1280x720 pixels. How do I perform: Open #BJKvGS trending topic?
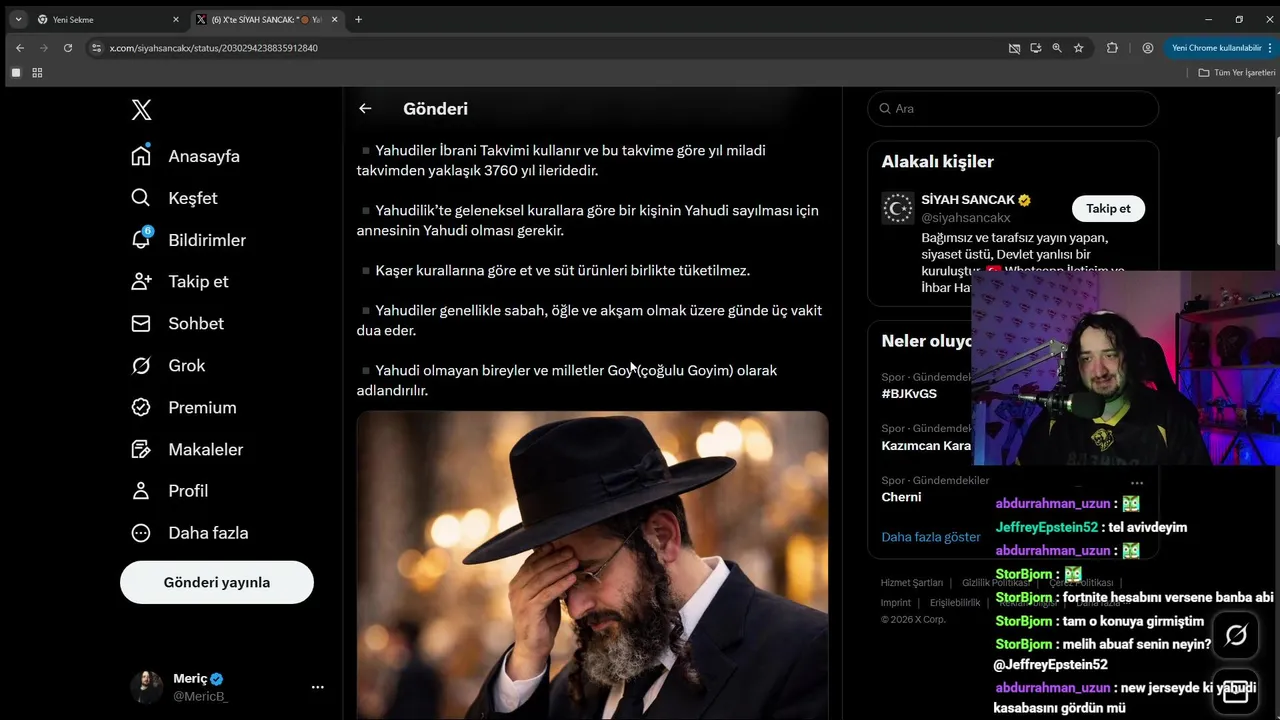[x=909, y=394]
